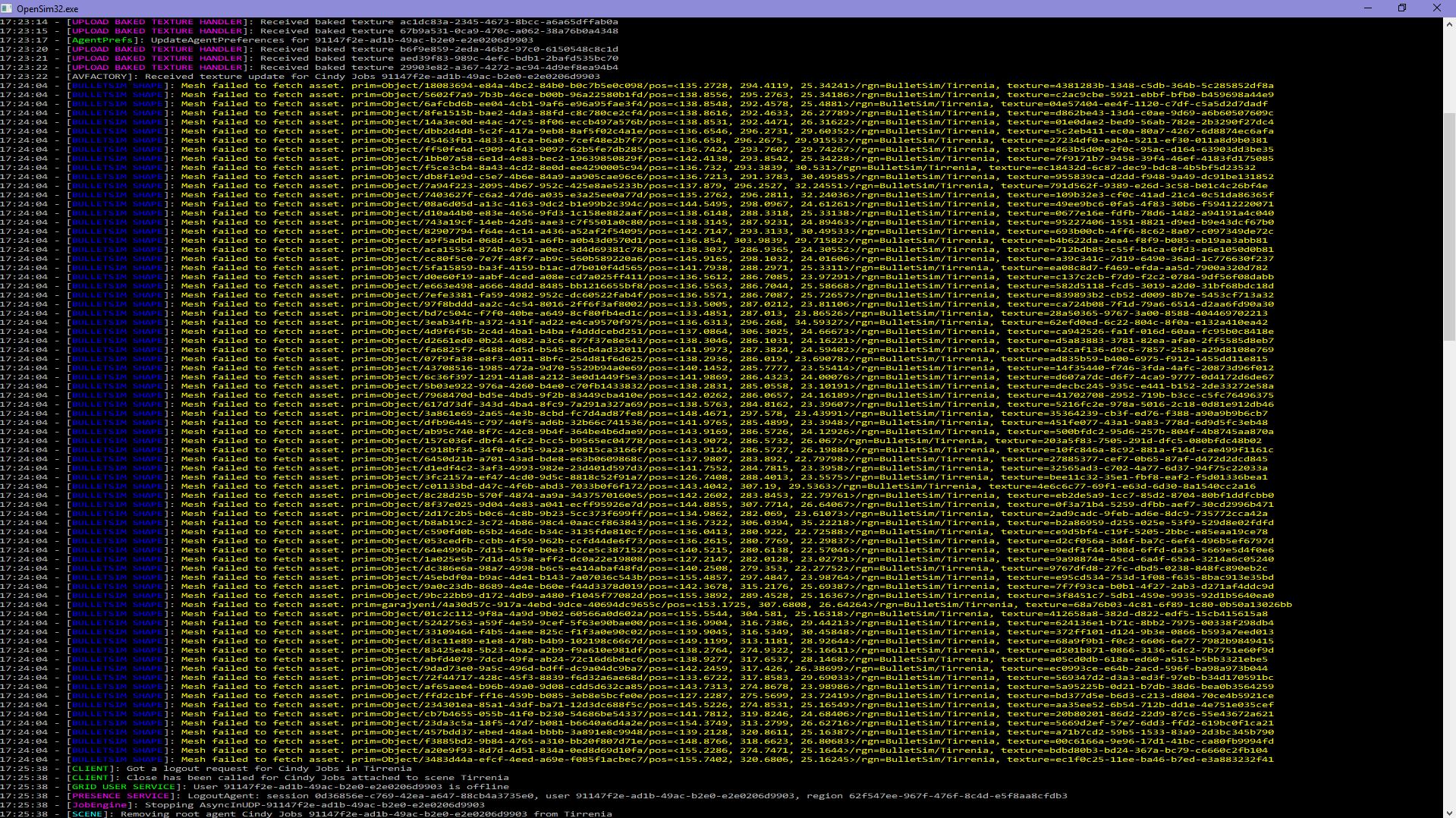Screen dimensions: 1456x818
Task: Click the SCENE removing root agent line
Action: tap(341, 814)
